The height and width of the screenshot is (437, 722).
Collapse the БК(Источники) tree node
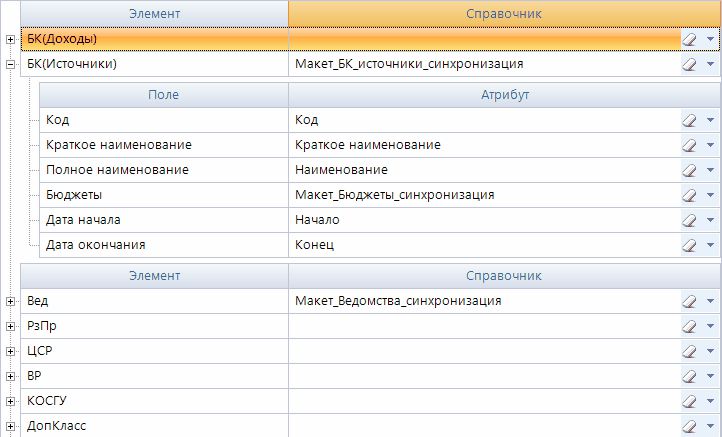pos(11,64)
